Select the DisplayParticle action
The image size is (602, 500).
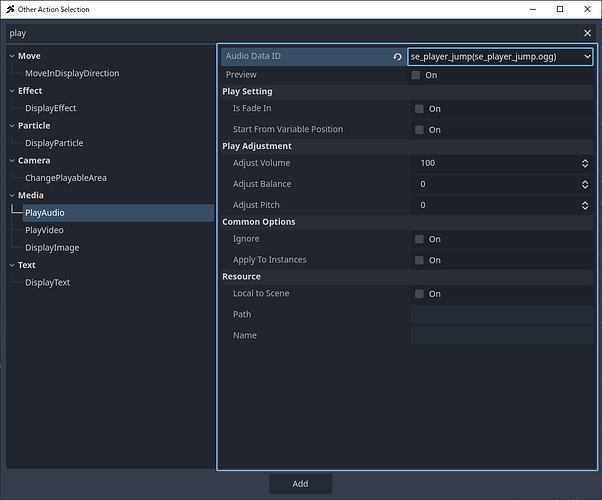(x=54, y=143)
